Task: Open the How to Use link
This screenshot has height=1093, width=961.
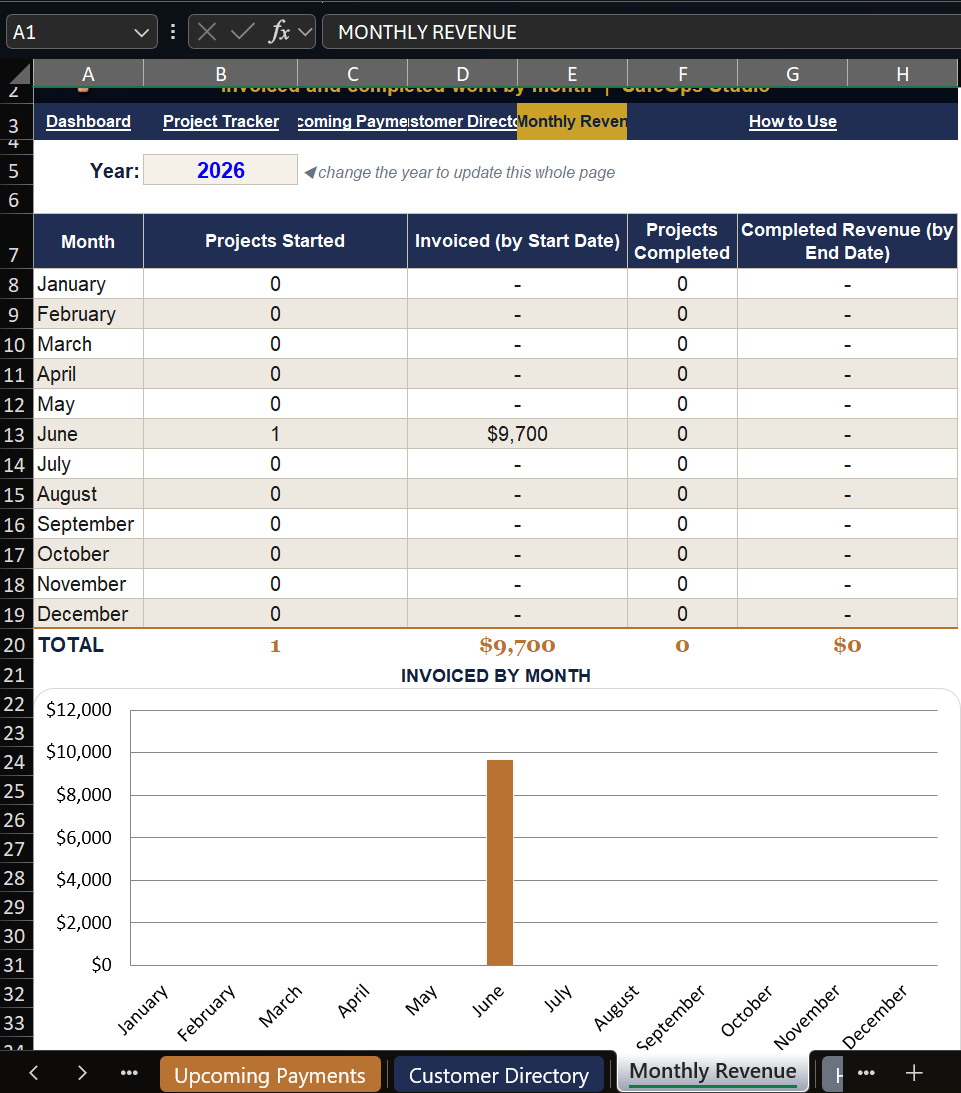Action: 793,121
